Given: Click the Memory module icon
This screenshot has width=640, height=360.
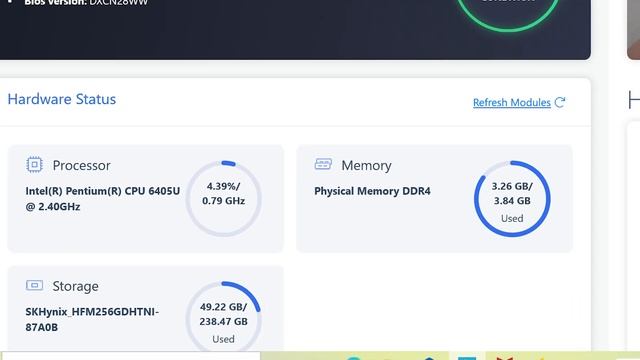Looking at the screenshot, I should [x=323, y=164].
